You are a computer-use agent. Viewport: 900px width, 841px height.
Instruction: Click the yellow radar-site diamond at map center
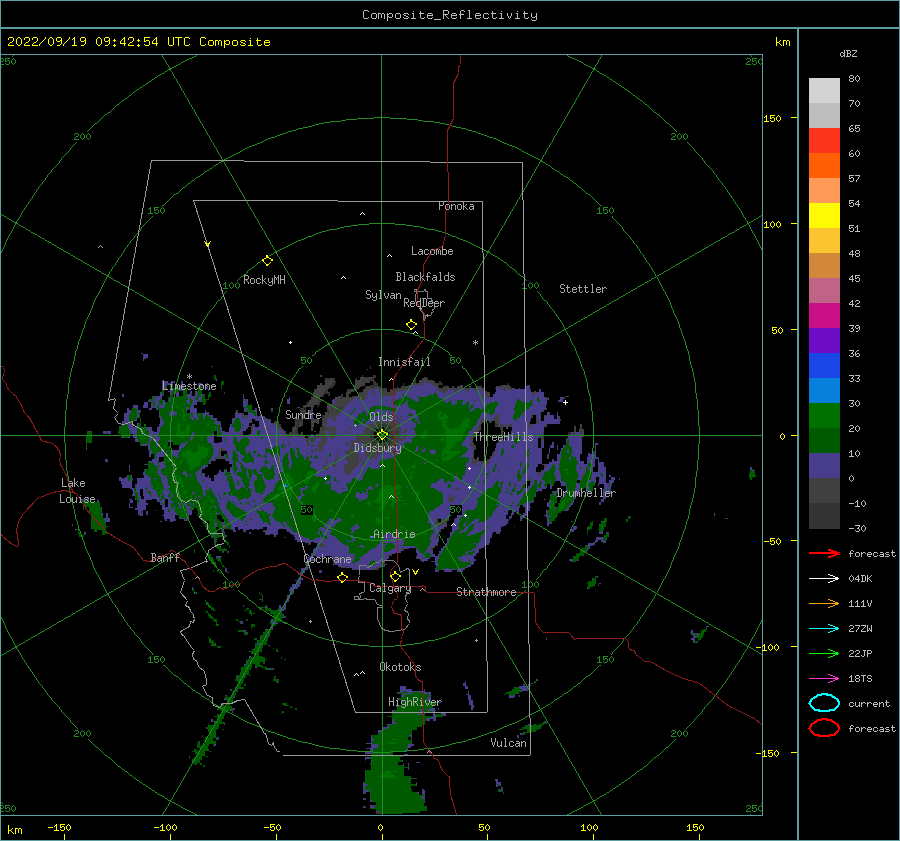382,435
